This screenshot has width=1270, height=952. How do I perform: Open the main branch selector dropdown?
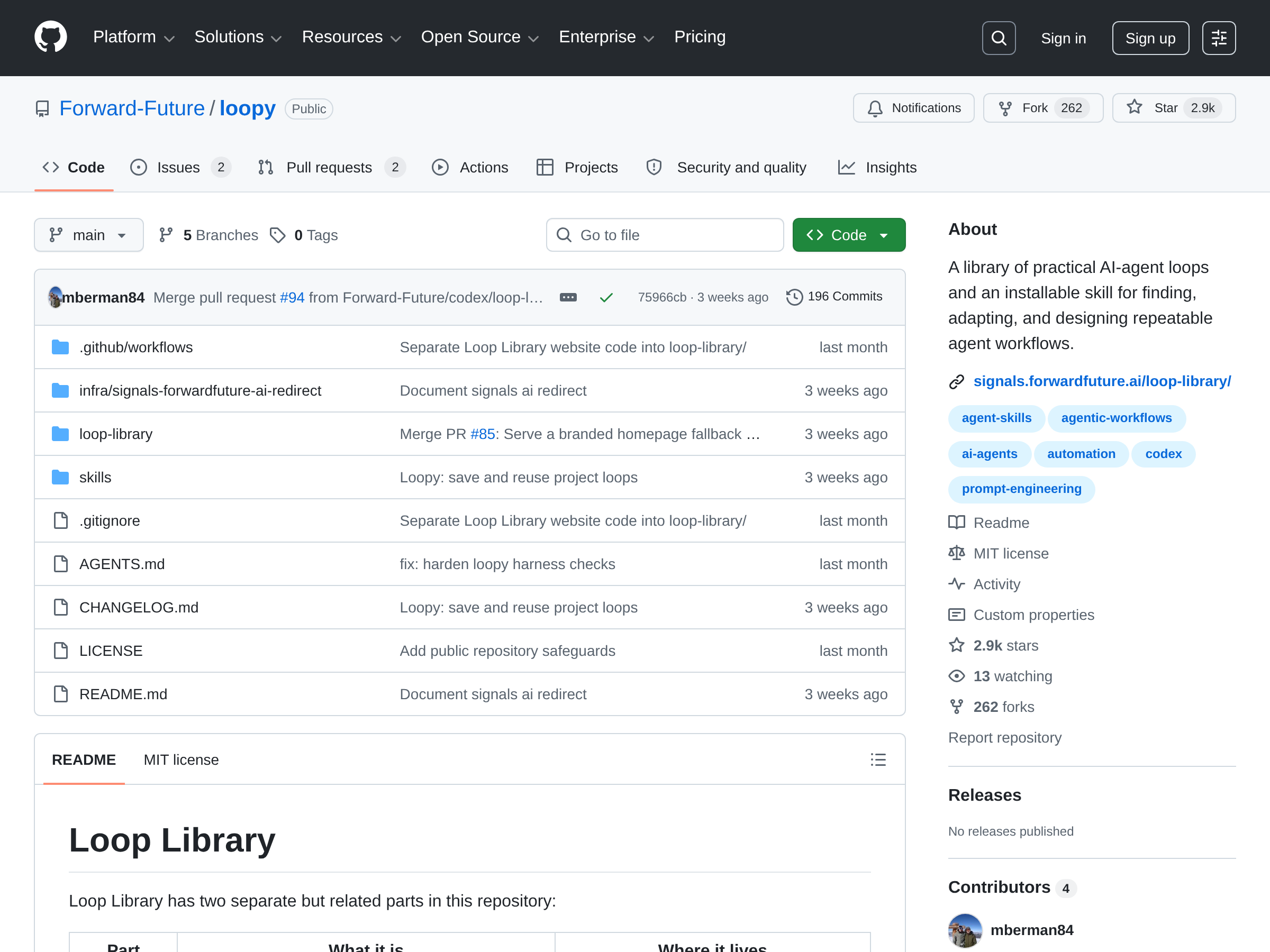pos(88,235)
